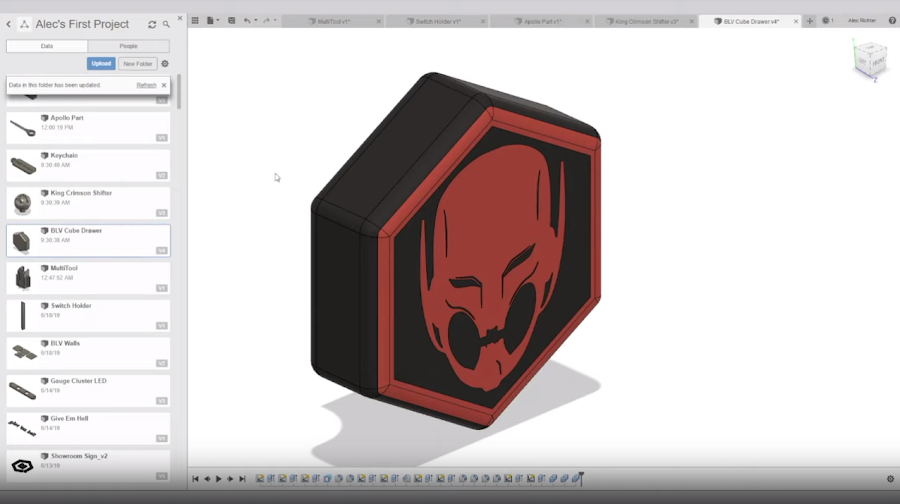The width and height of the screenshot is (900, 504).
Task: Step forward one timeline feature
Action: pos(230,479)
